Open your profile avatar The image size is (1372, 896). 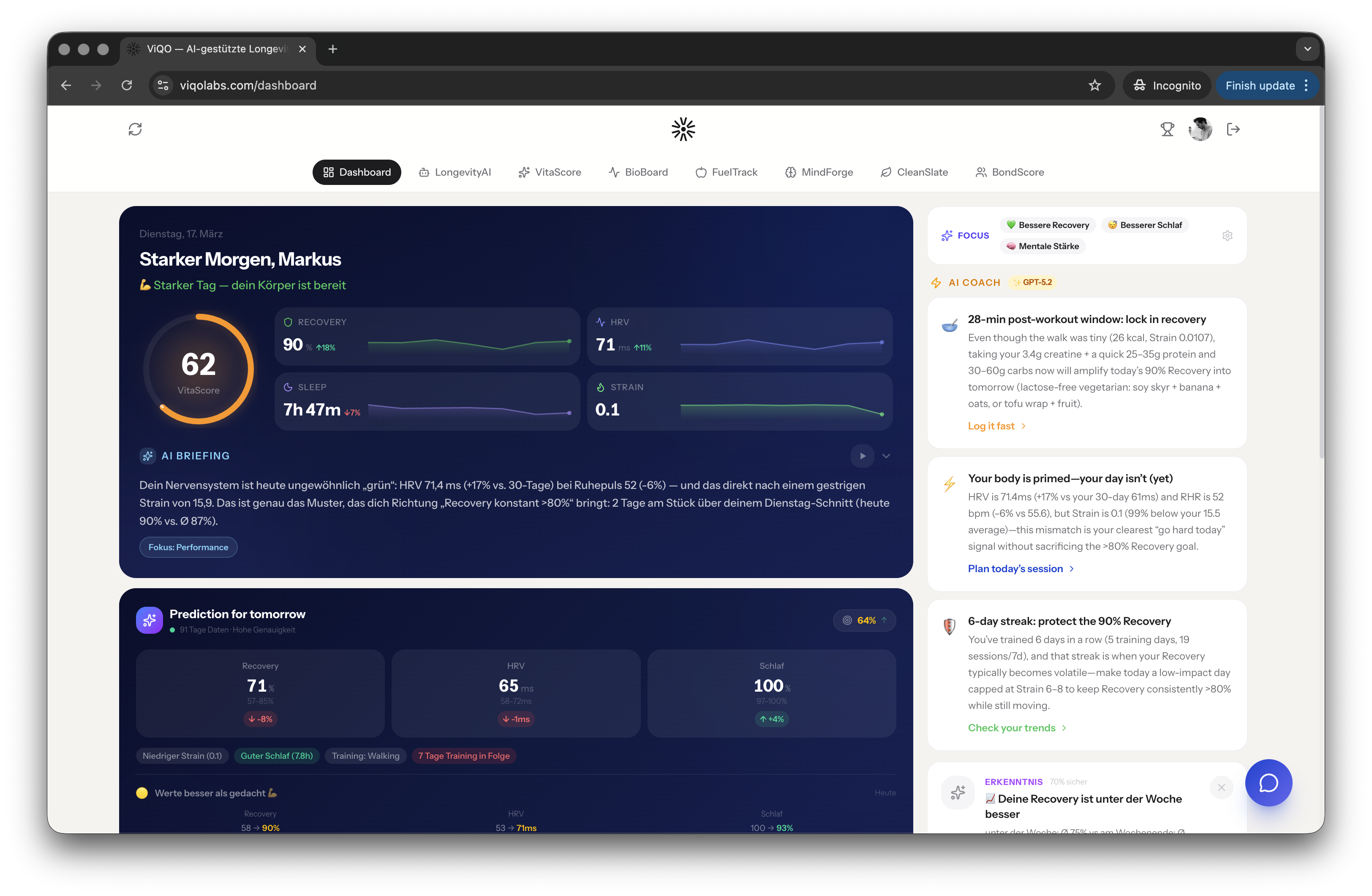pyautogui.click(x=1200, y=129)
